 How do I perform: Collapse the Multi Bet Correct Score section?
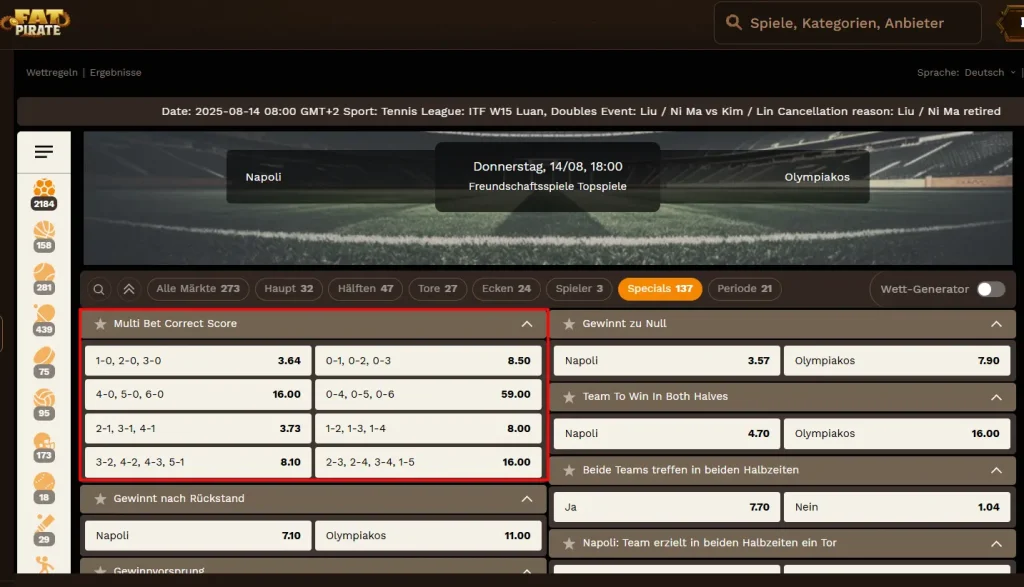(x=527, y=324)
